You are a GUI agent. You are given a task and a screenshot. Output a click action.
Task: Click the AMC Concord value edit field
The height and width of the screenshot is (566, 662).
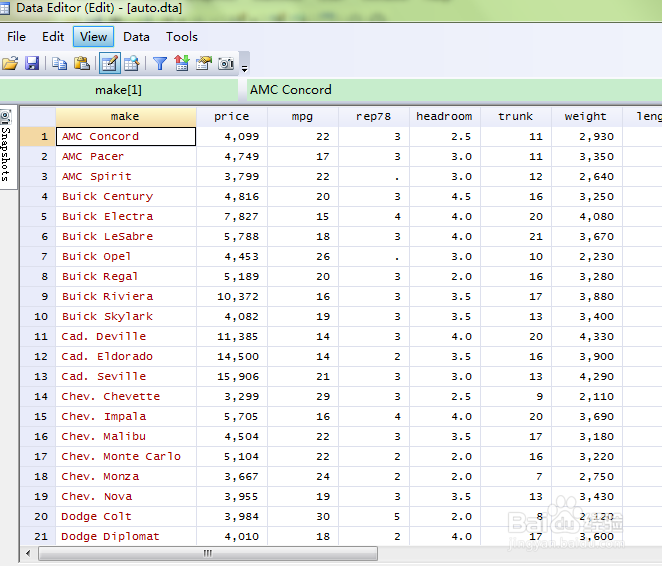pos(454,90)
